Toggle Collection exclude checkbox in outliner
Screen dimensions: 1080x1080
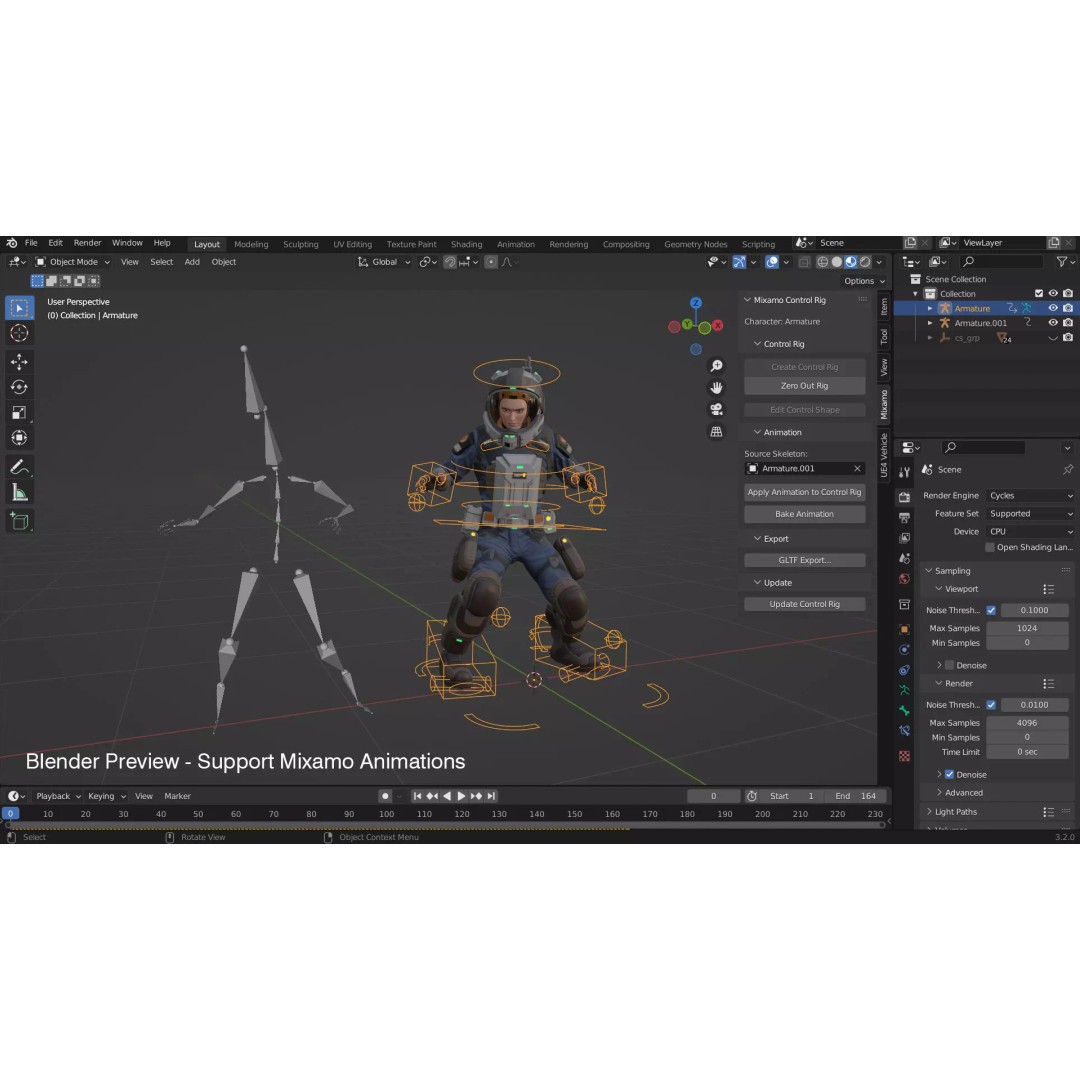(x=1039, y=293)
